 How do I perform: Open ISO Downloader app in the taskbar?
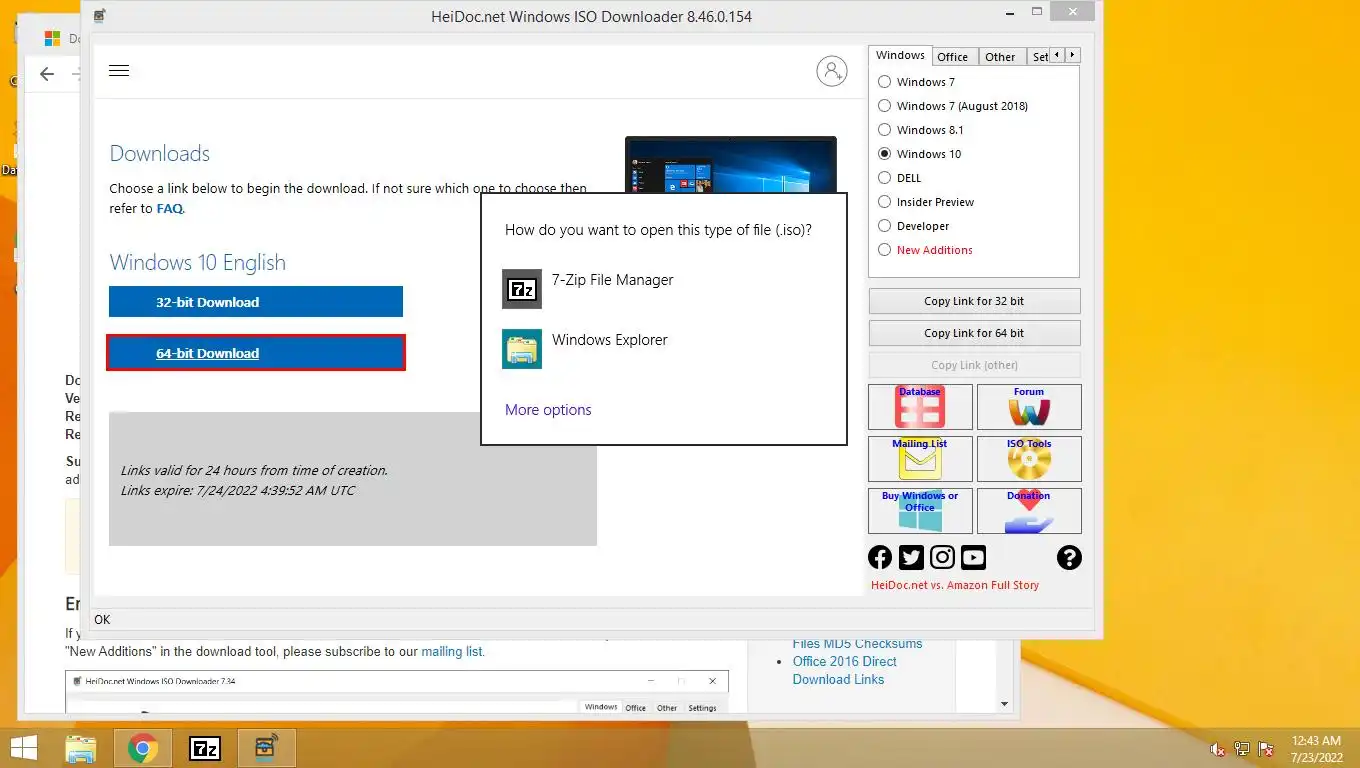click(x=266, y=748)
